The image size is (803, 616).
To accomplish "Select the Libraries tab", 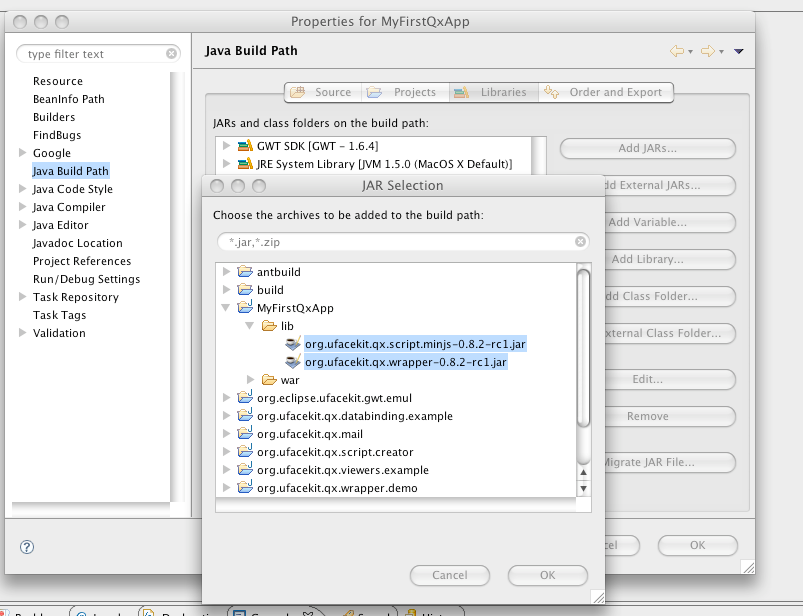I will 494,92.
